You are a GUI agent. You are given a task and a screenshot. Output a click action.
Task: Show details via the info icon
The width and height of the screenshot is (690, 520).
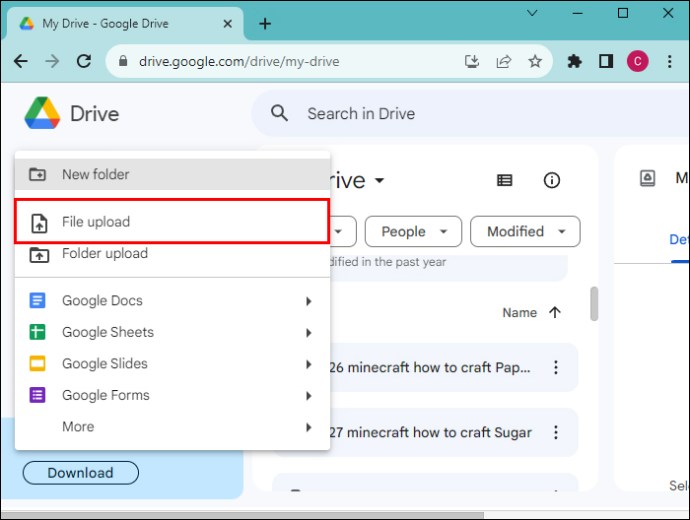pos(551,180)
